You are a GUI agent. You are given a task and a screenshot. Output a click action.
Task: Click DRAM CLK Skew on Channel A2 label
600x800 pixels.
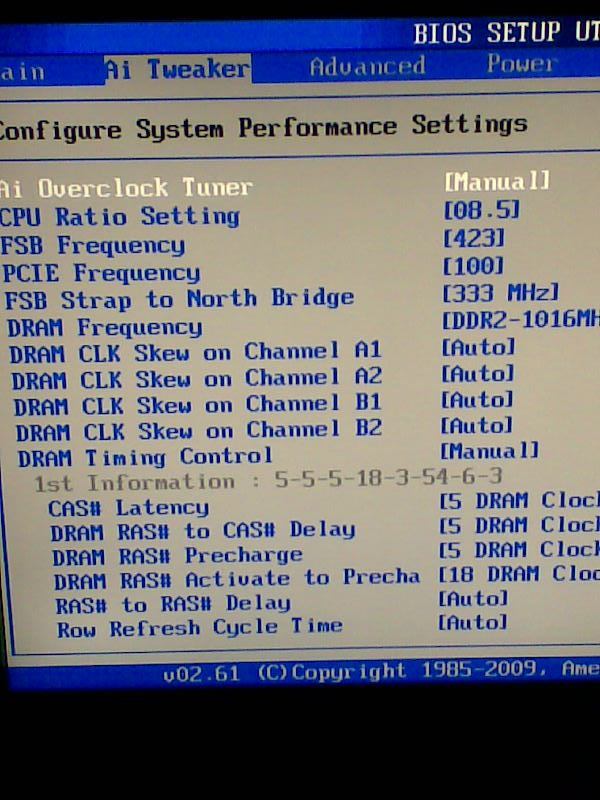196,379
